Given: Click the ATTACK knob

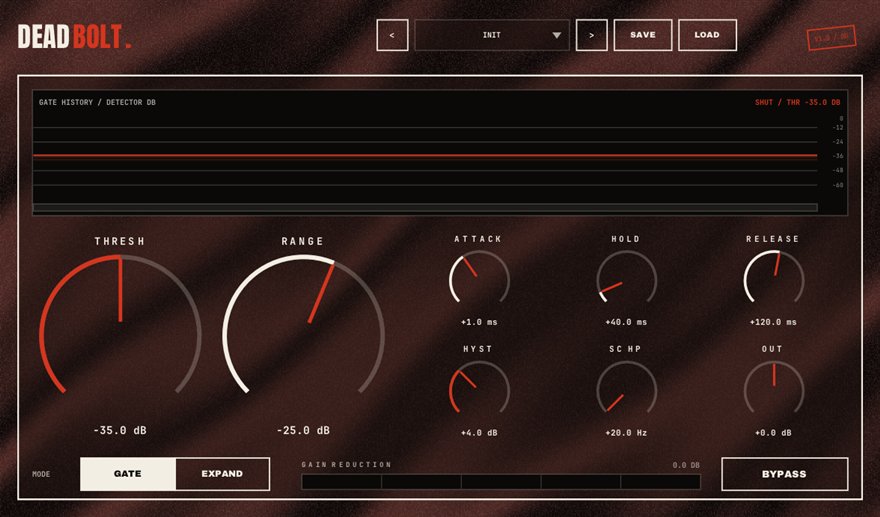Looking at the screenshot, I should pos(479,278).
